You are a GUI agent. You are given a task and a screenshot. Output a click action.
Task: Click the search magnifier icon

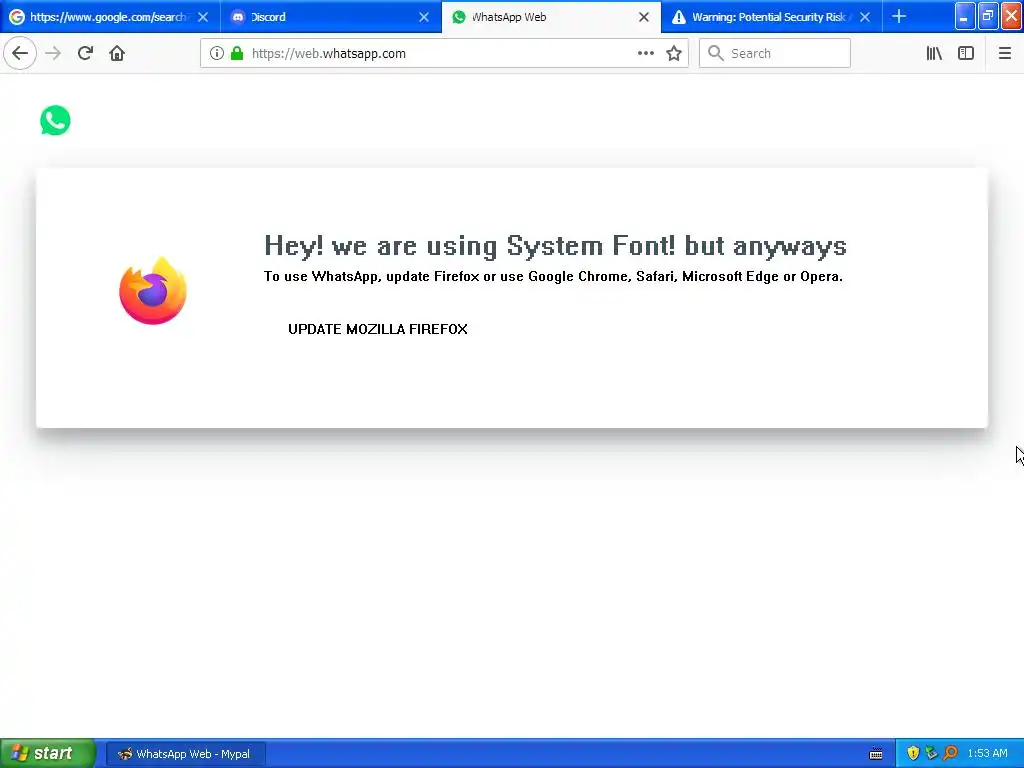(x=716, y=53)
